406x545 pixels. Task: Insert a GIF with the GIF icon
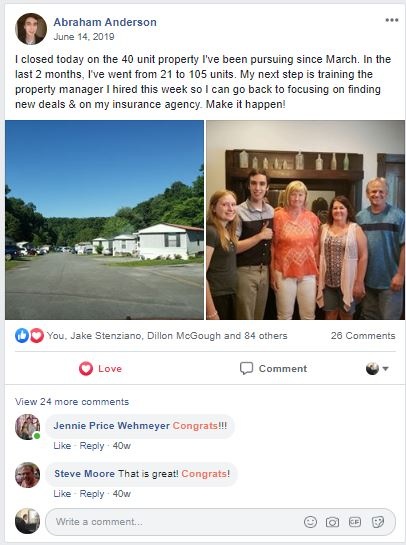click(x=355, y=522)
